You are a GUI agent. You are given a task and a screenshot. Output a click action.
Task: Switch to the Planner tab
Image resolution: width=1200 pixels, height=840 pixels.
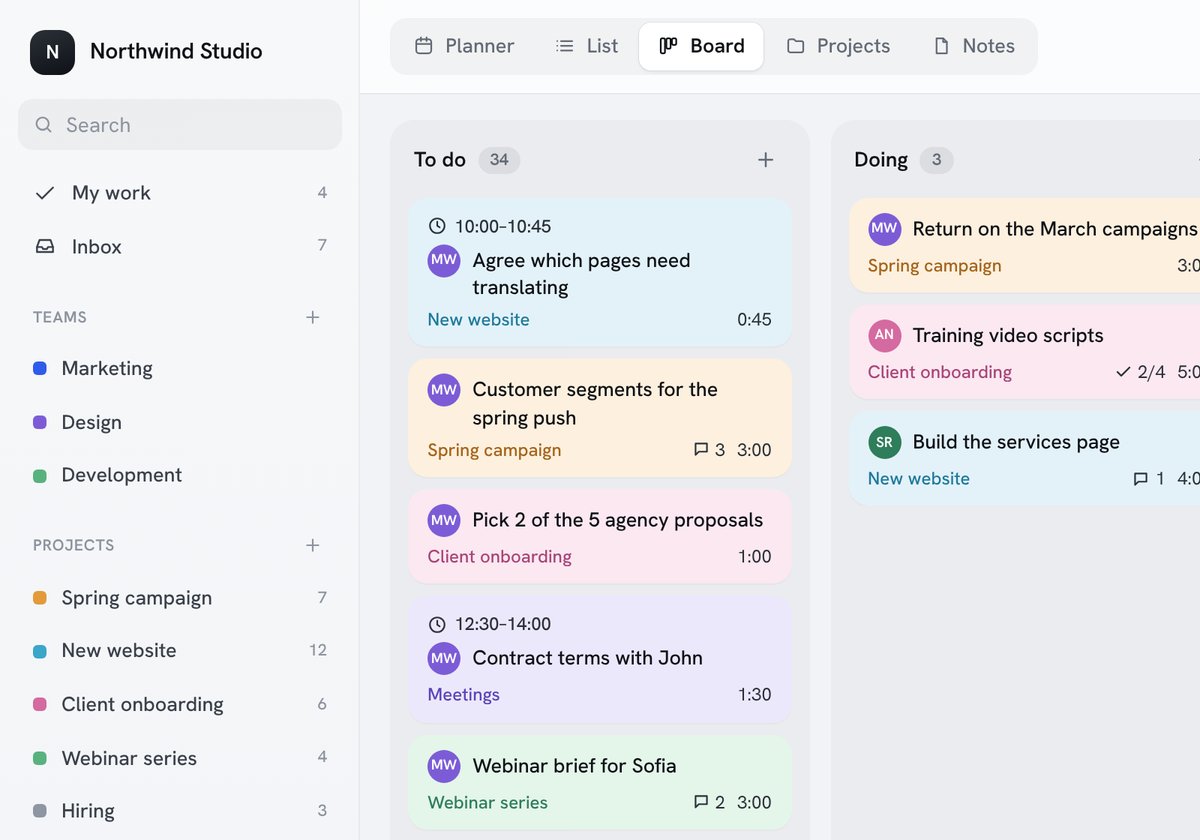coord(465,46)
